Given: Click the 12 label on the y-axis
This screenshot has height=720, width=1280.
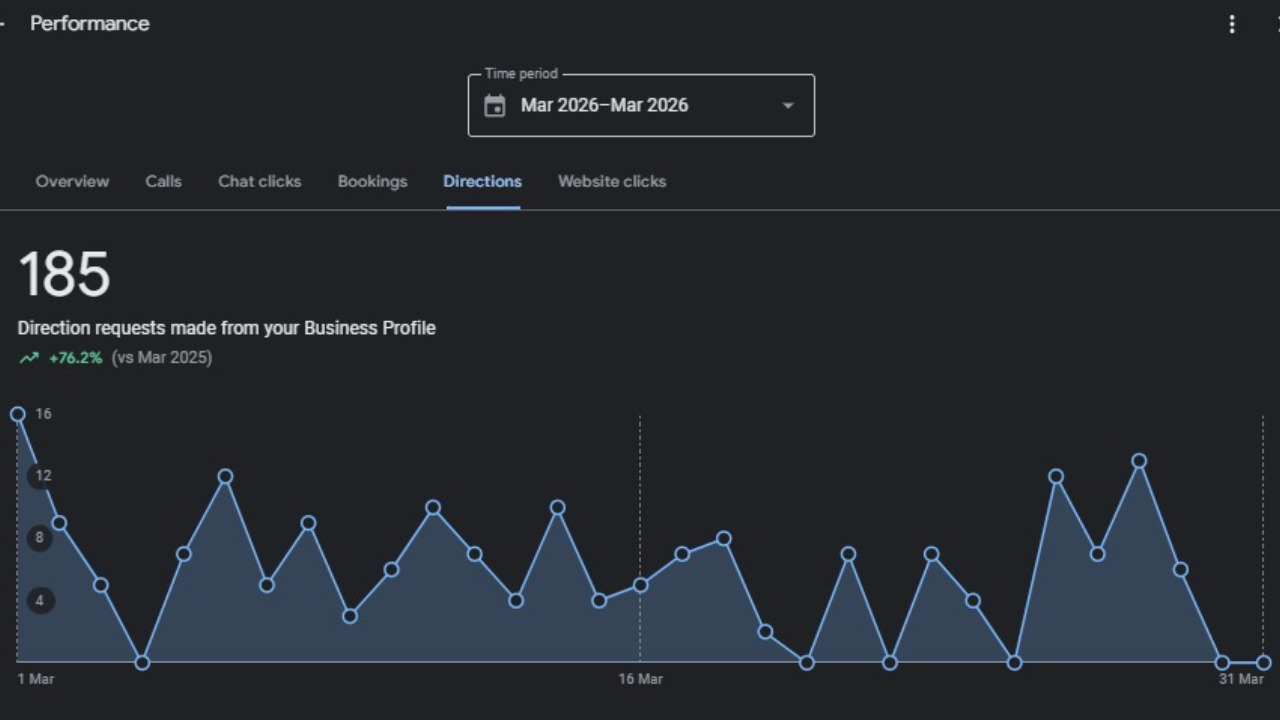Looking at the screenshot, I should pyautogui.click(x=42, y=476).
